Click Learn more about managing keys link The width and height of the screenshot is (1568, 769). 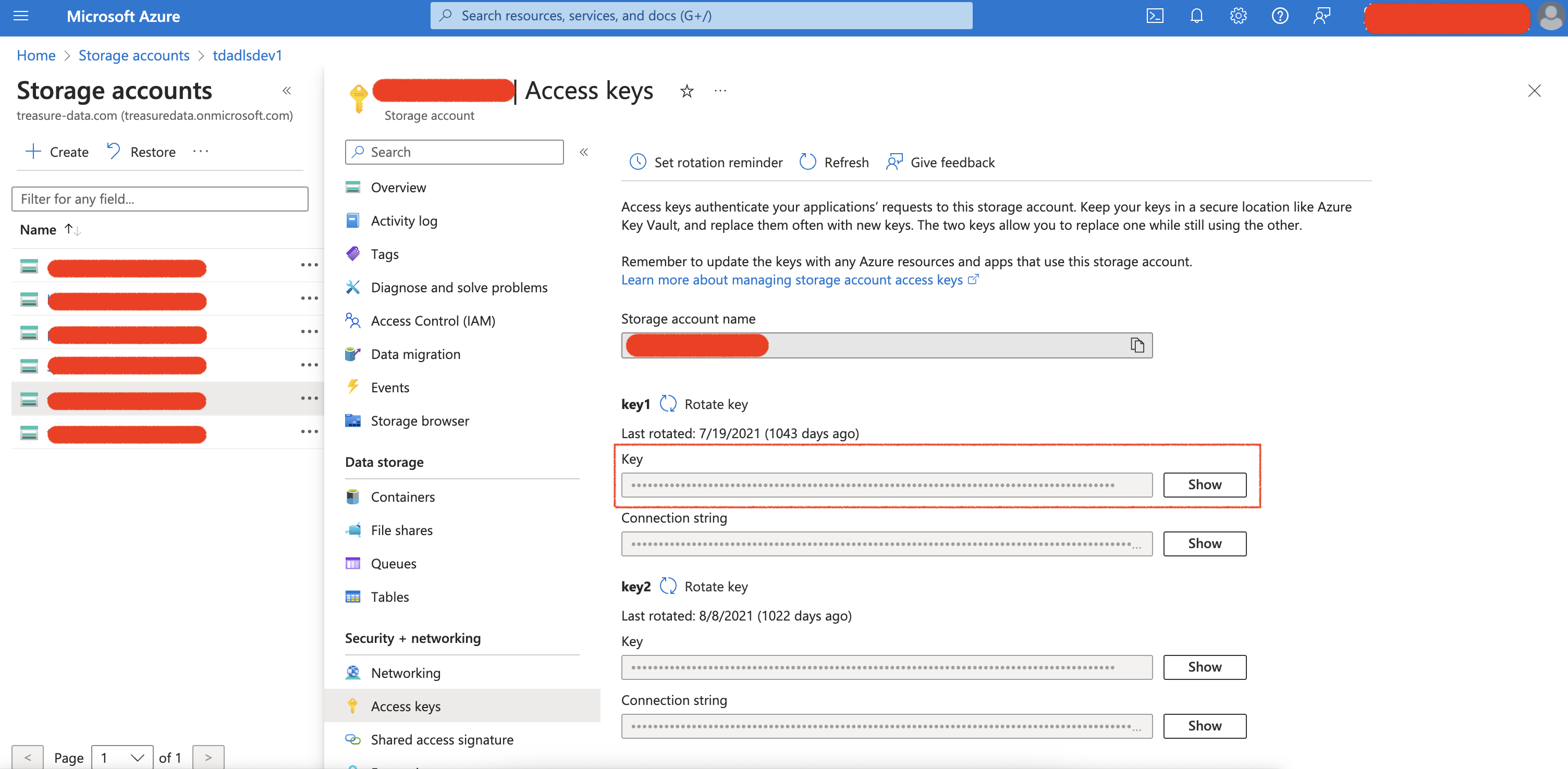tap(792, 280)
